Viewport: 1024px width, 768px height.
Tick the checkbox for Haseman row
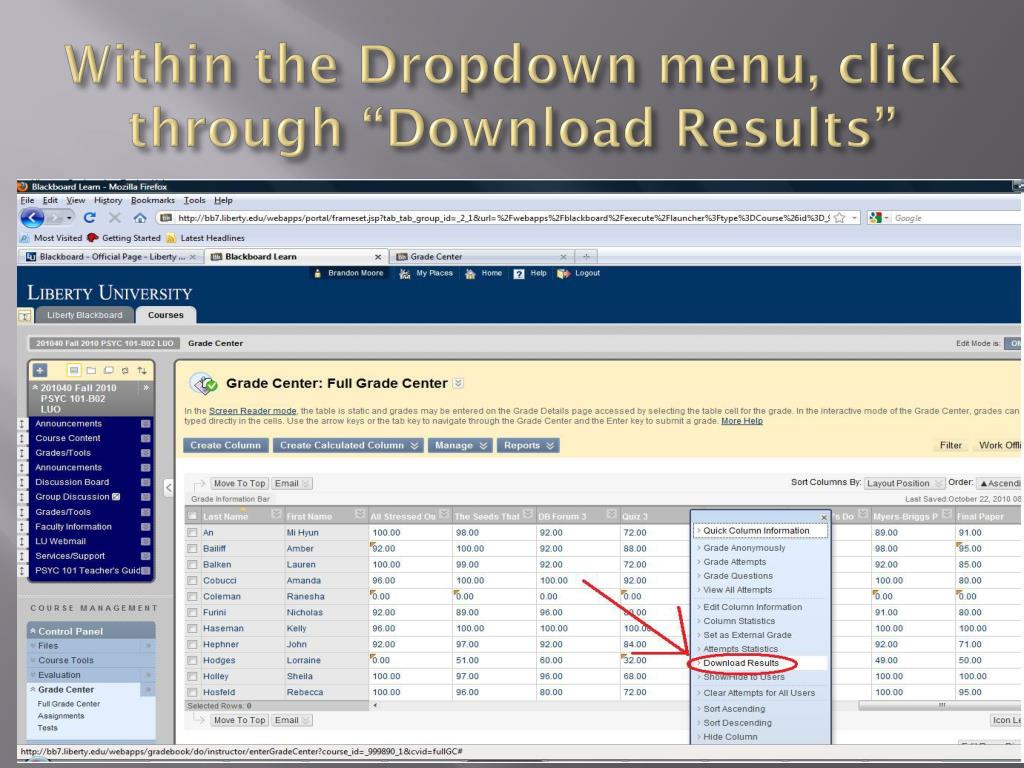point(192,628)
